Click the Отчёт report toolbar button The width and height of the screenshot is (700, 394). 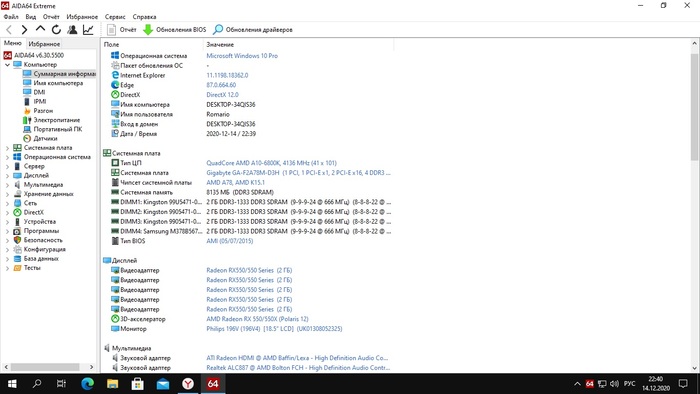tap(122, 30)
